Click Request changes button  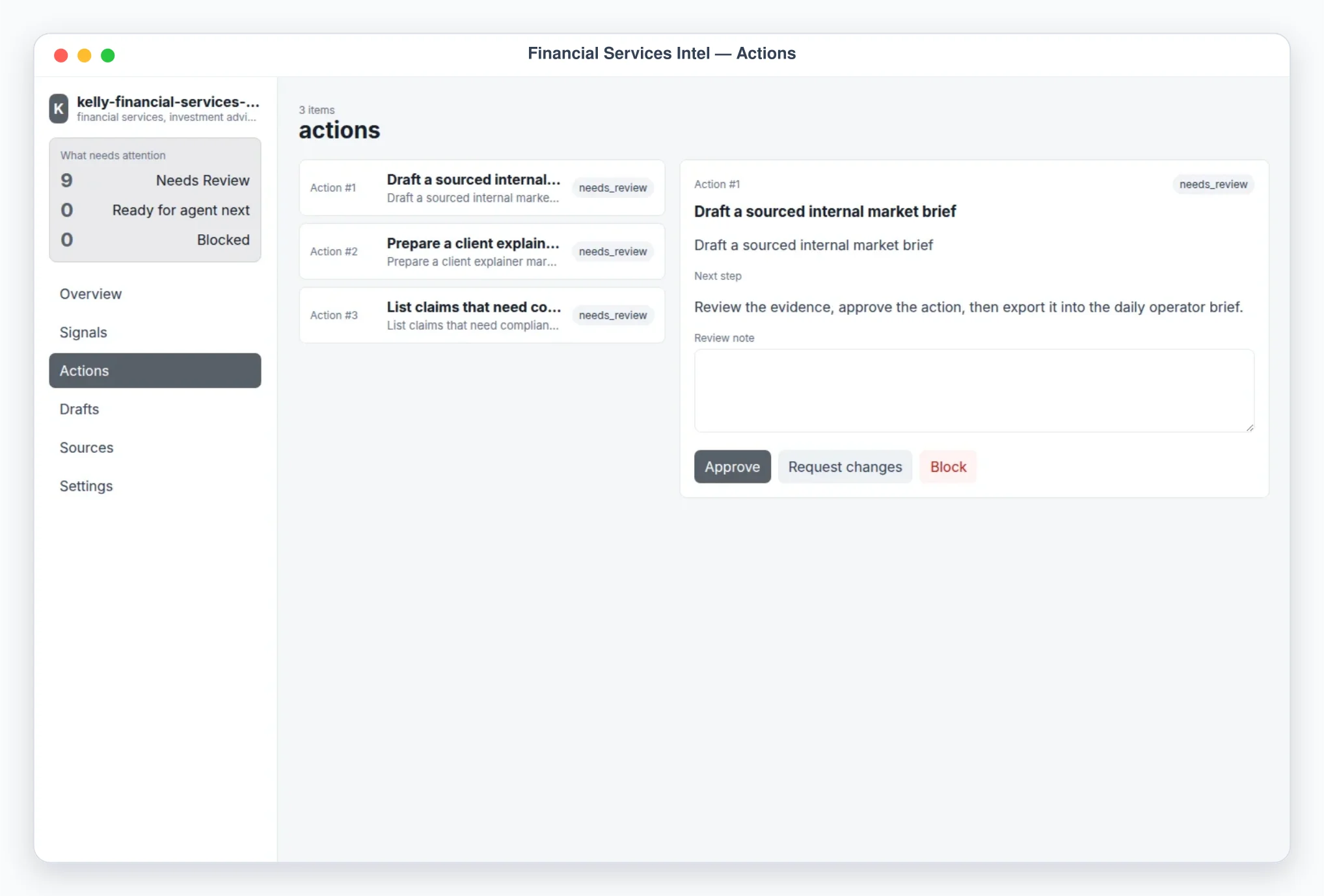pos(844,467)
